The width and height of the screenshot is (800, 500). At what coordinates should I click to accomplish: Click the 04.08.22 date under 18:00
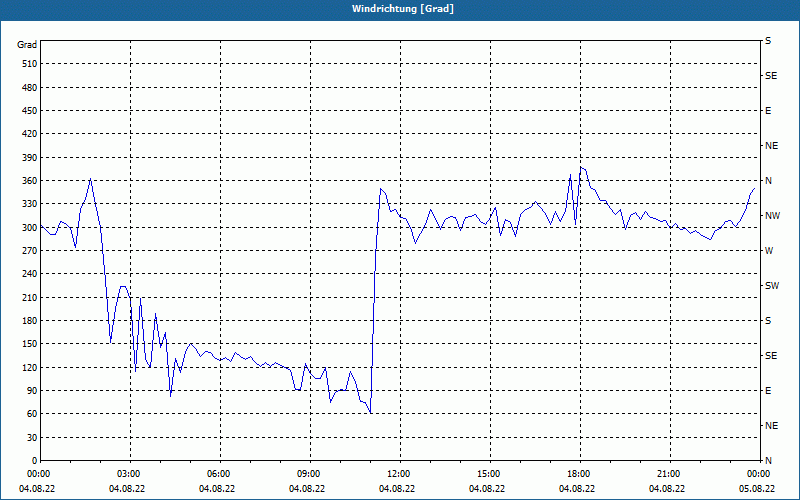pyautogui.click(x=577, y=489)
